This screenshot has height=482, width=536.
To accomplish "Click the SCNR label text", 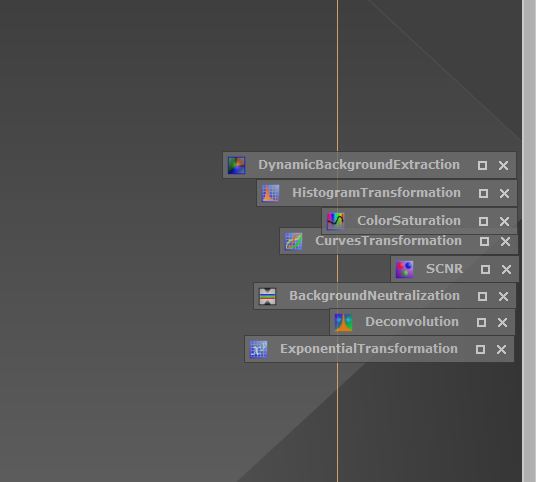I will (444, 269).
